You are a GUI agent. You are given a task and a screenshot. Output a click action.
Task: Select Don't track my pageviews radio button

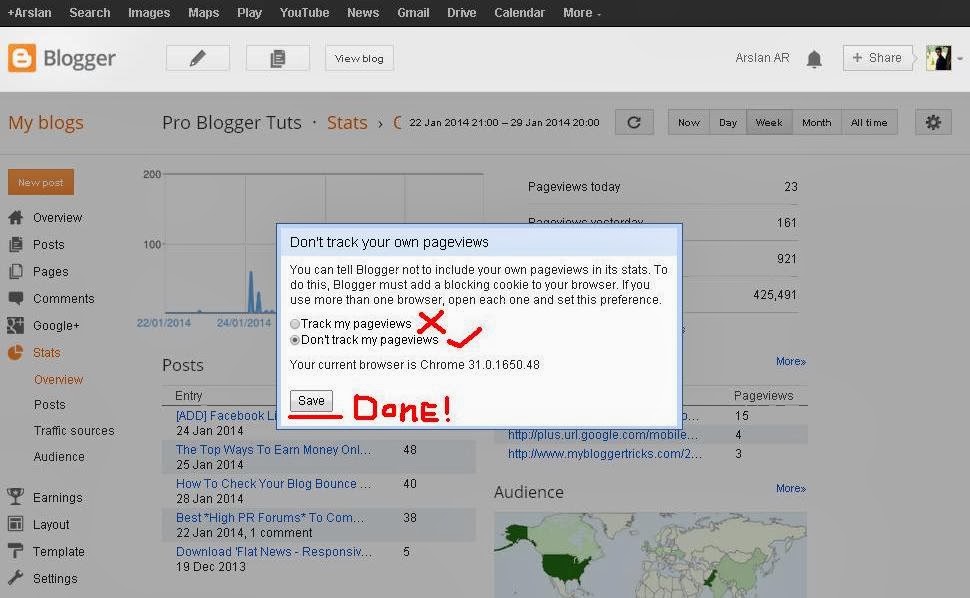(295, 340)
